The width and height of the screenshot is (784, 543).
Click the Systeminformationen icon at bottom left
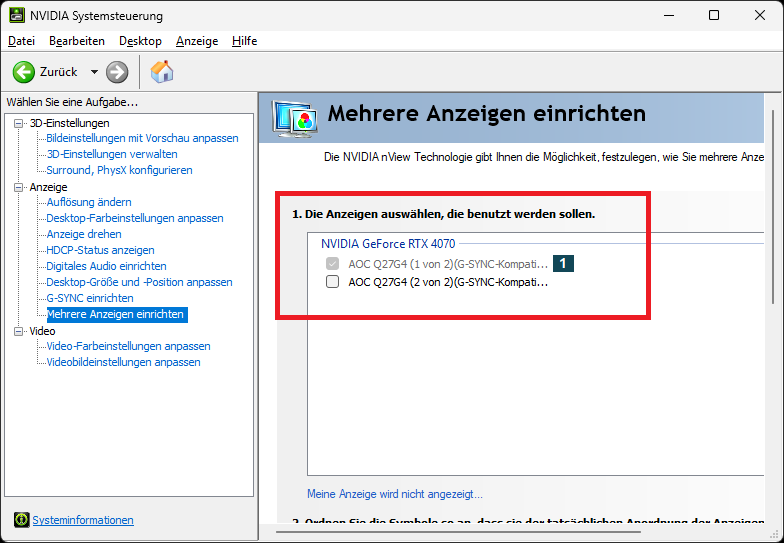[22, 520]
